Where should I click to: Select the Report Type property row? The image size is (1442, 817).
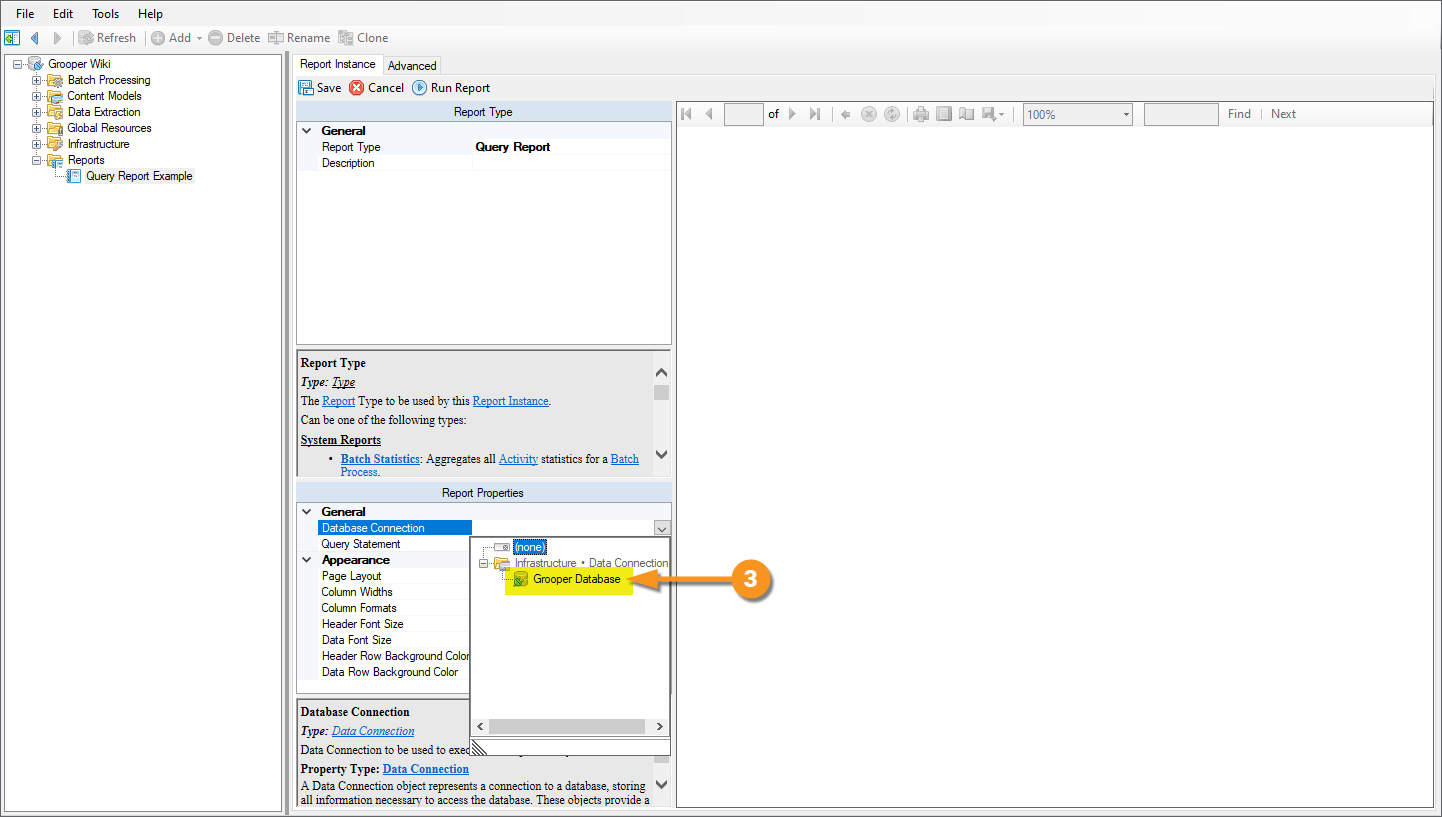(x=494, y=147)
